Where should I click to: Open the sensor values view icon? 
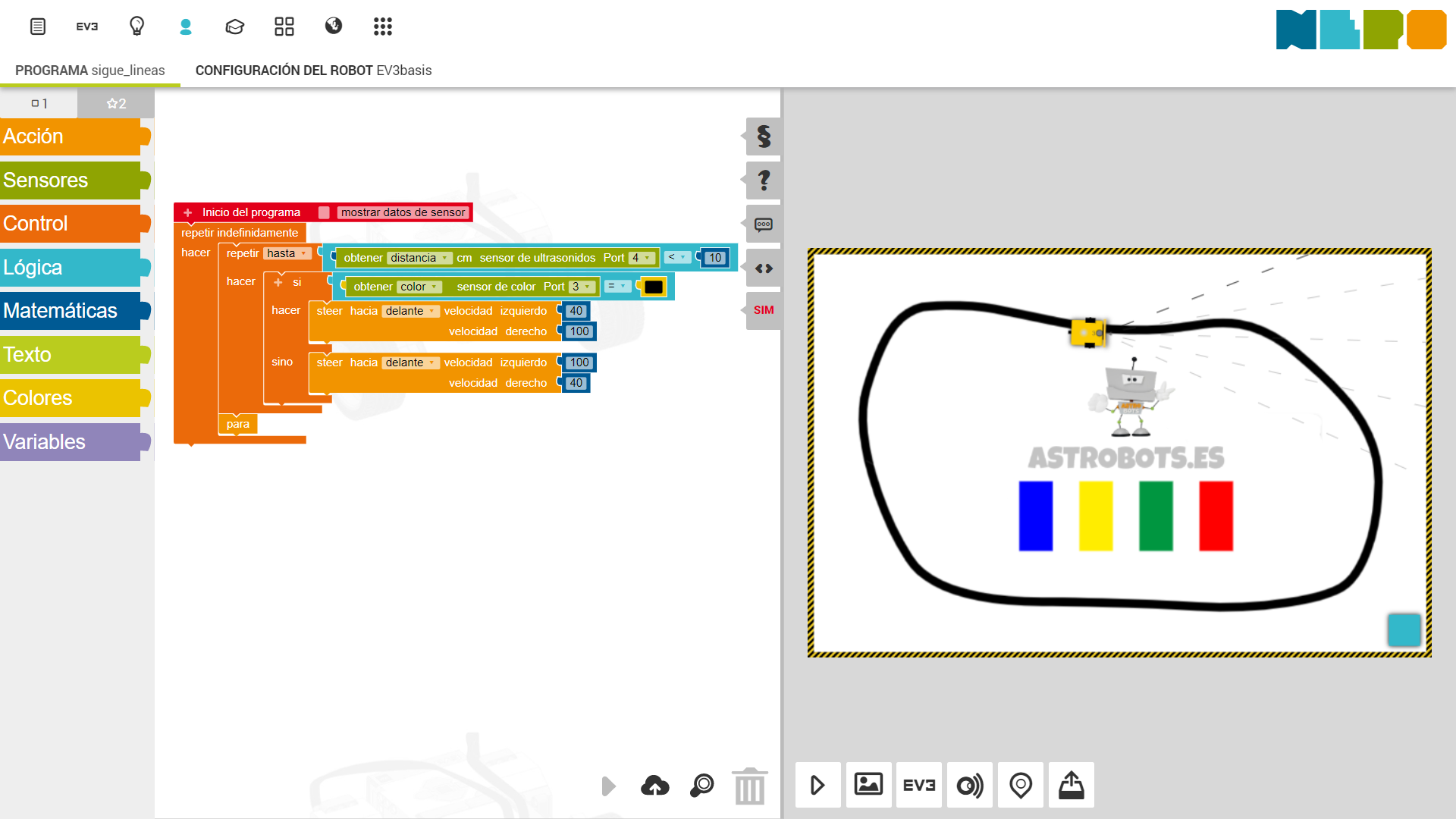pyautogui.click(x=969, y=785)
